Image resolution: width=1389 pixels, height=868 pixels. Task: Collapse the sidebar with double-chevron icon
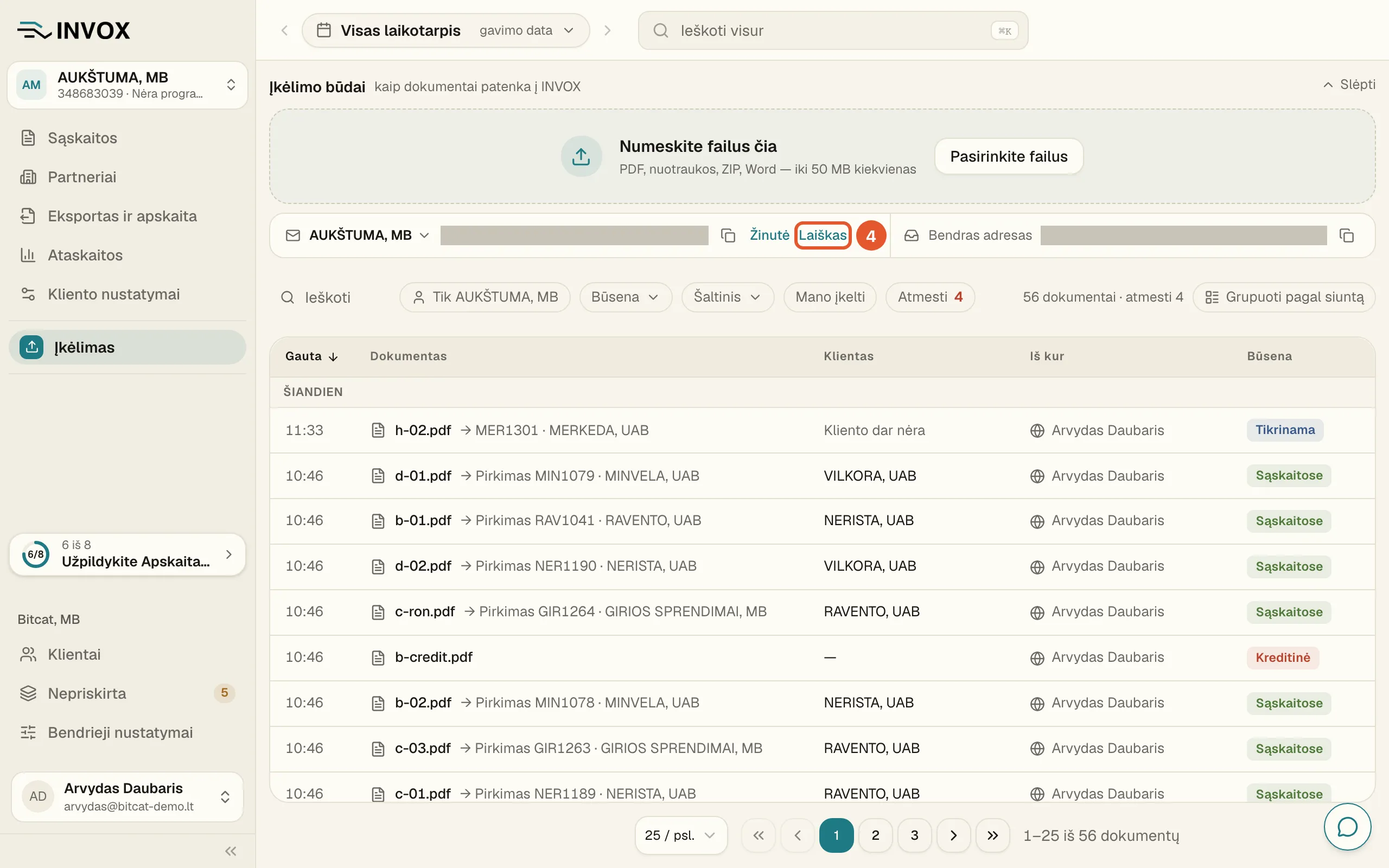[x=231, y=851]
